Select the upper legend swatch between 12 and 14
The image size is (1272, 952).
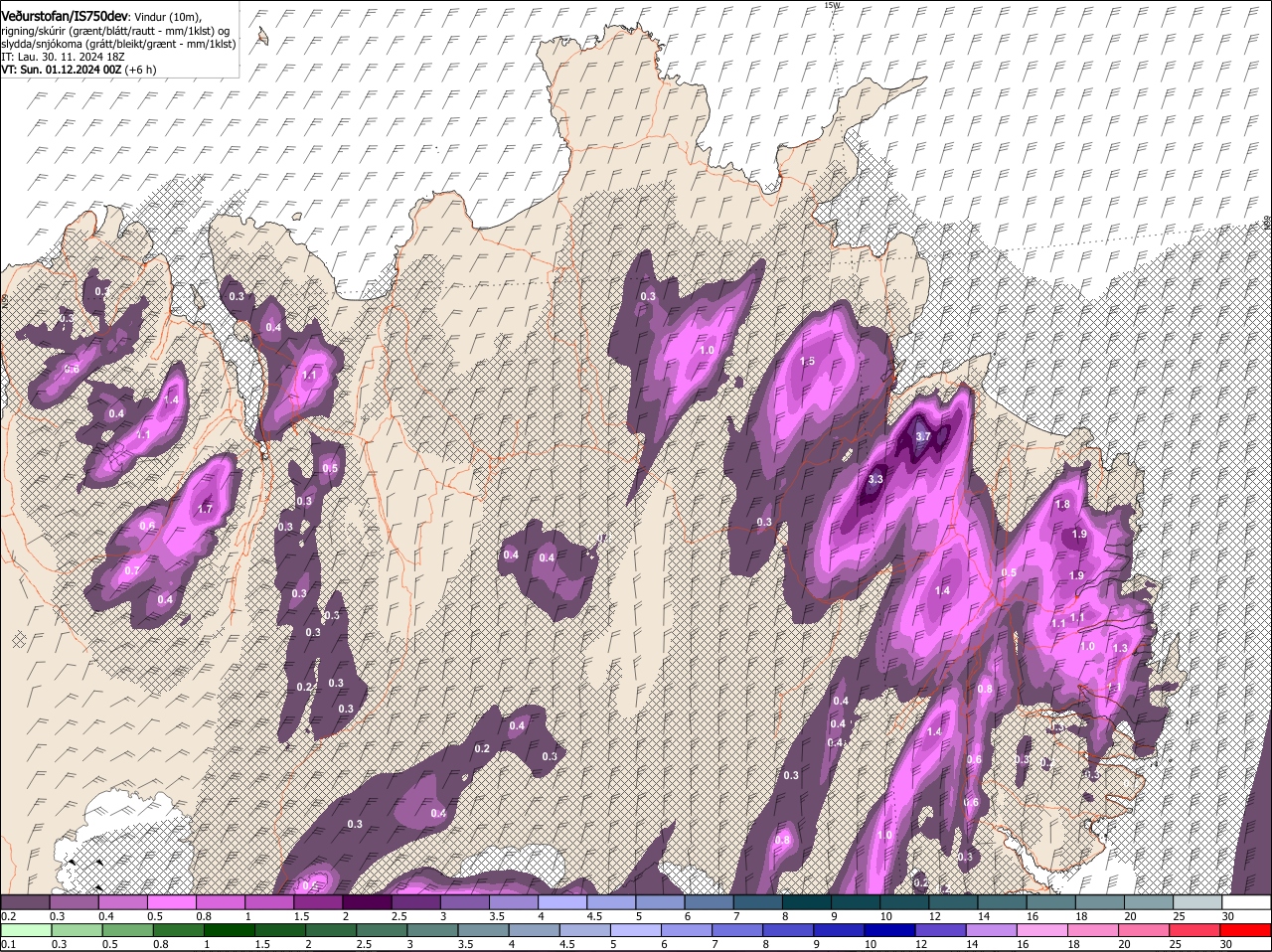point(954,902)
